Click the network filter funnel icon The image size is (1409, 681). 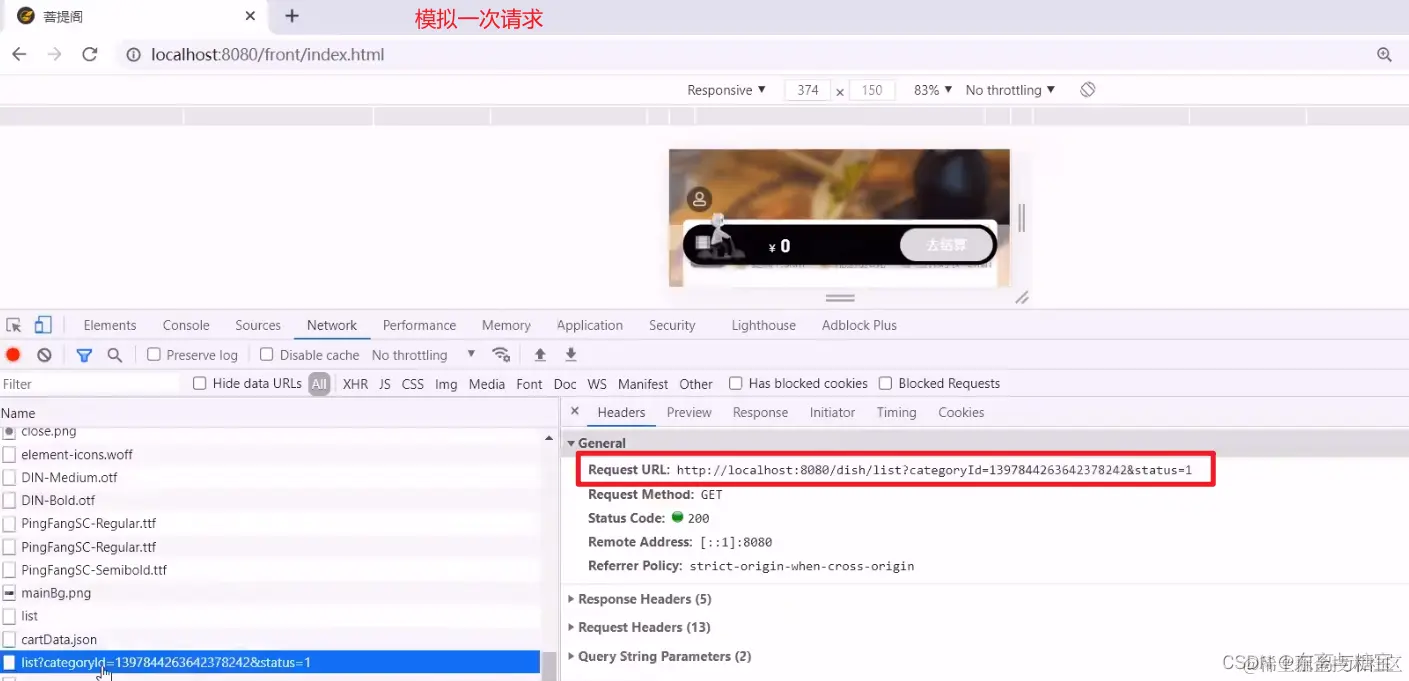tap(84, 354)
